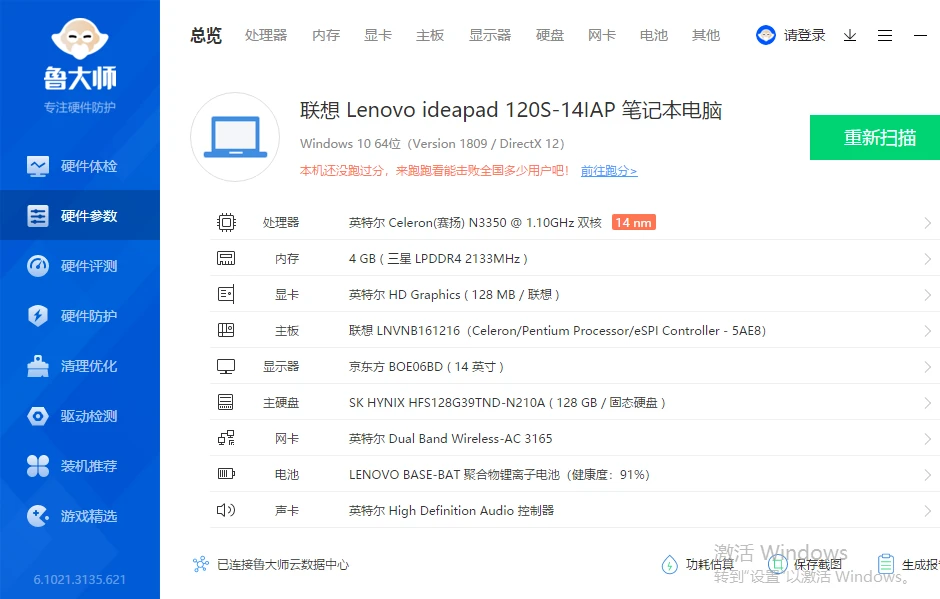Click the green 重新扫描 button
This screenshot has width=940, height=599.
click(875, 137)
